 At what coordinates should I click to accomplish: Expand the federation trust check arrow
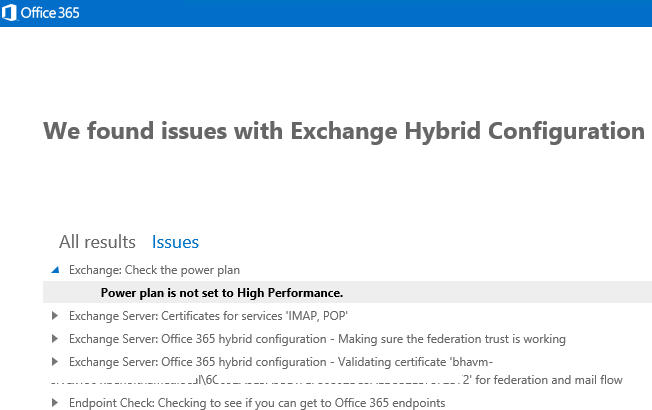pyautogui.click(x=55, y=339)
